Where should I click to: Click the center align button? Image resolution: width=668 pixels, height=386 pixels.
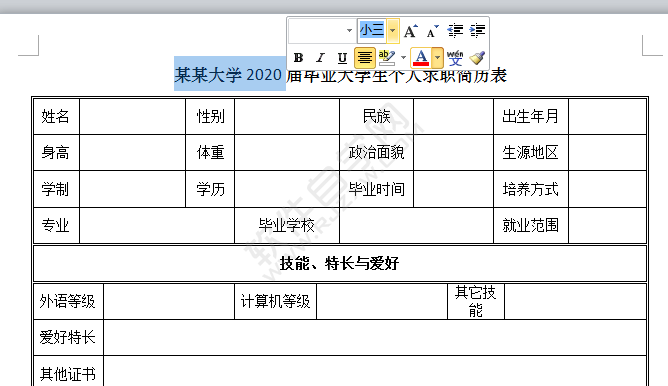coord(365,58)
